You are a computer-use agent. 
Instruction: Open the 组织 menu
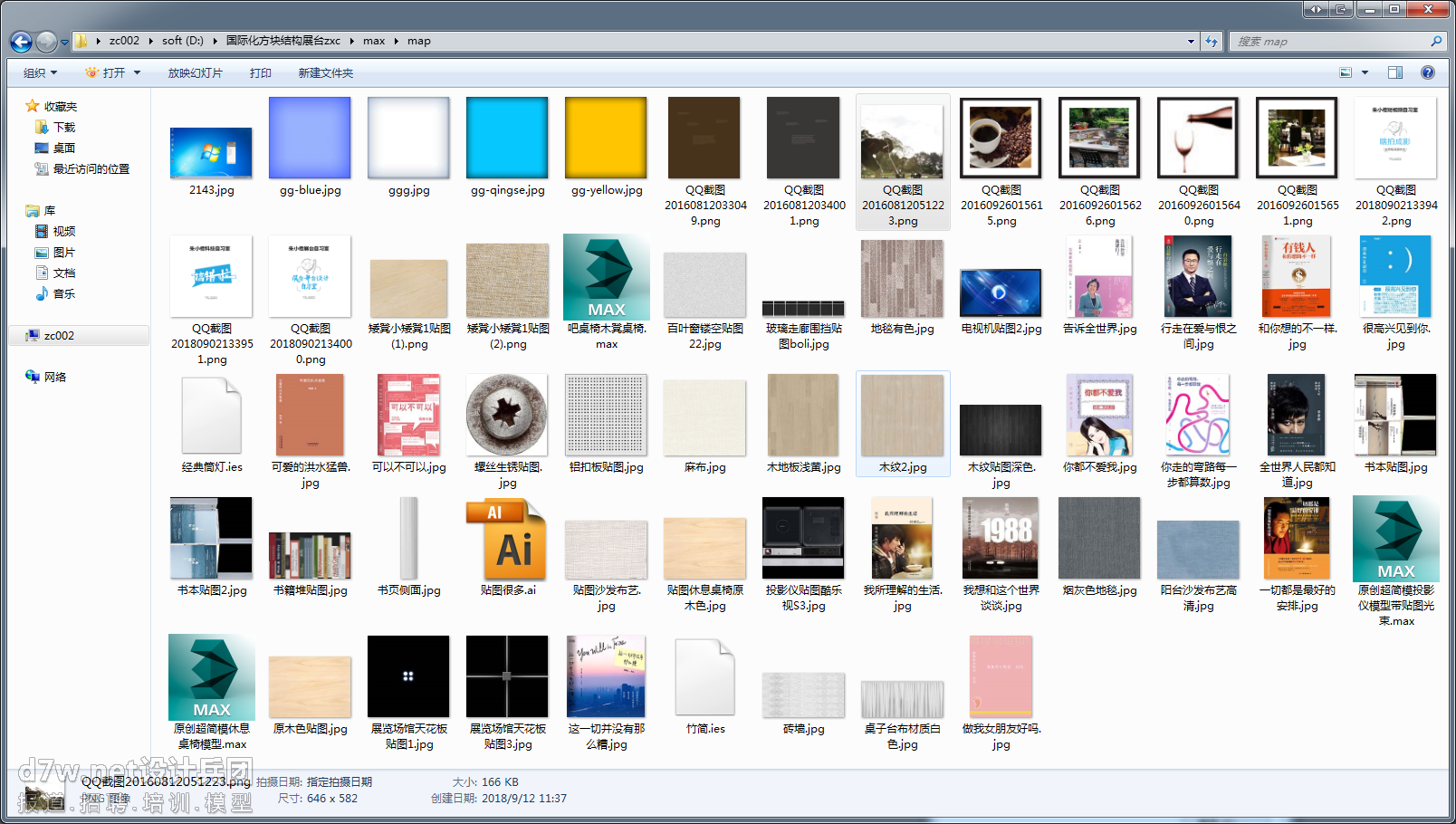(40, 72)
